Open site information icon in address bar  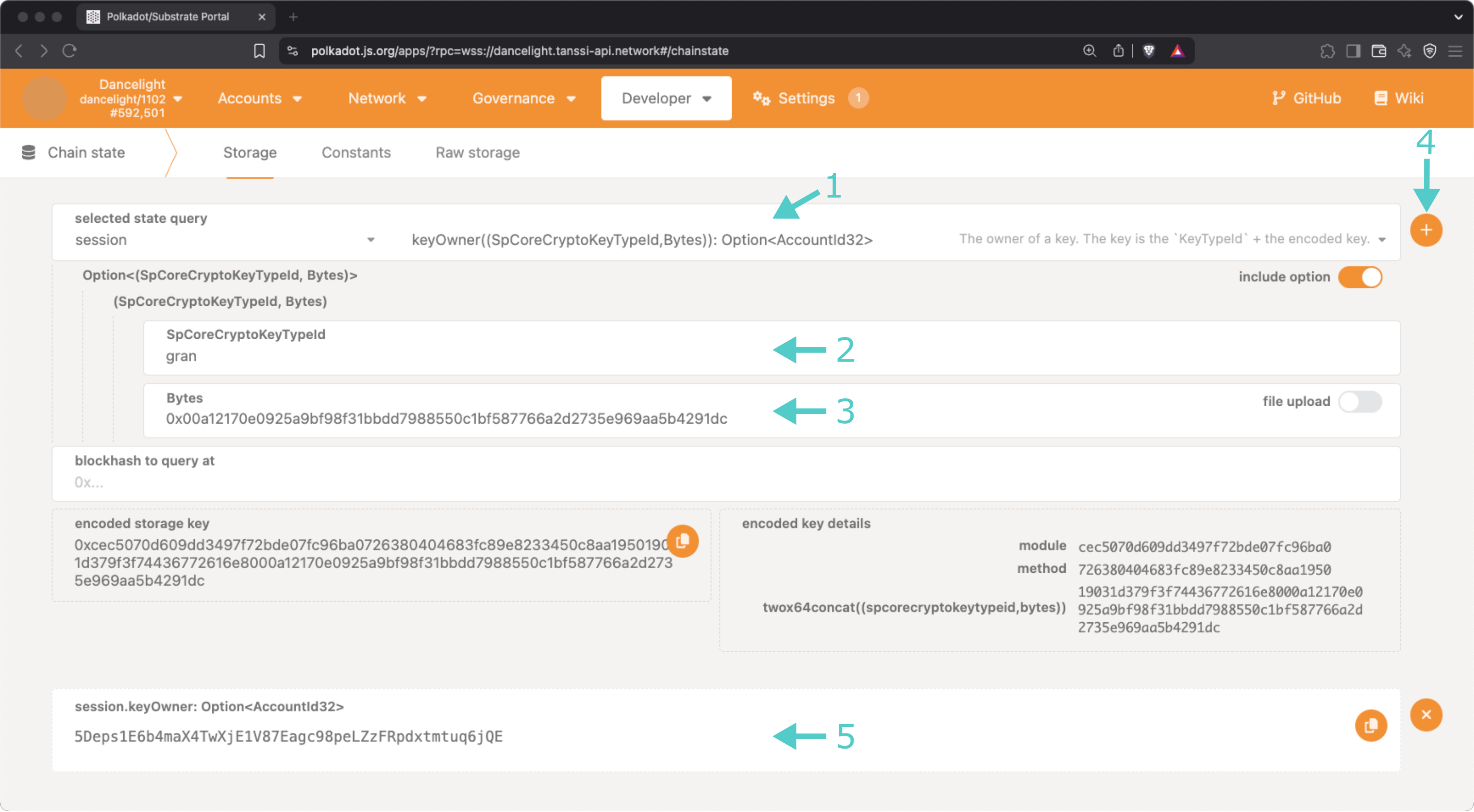click(293, 51)
